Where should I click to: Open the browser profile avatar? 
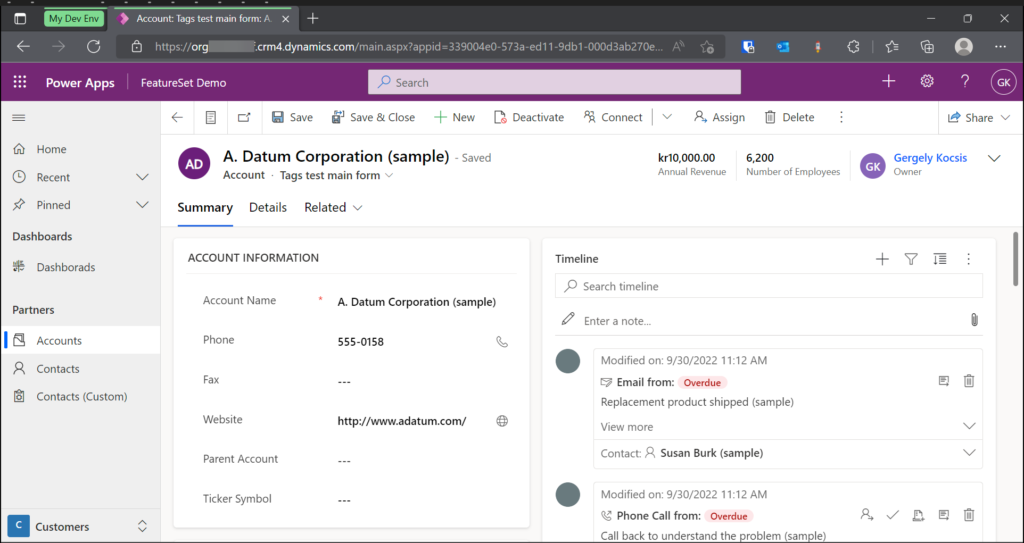[x=963, y=46]
